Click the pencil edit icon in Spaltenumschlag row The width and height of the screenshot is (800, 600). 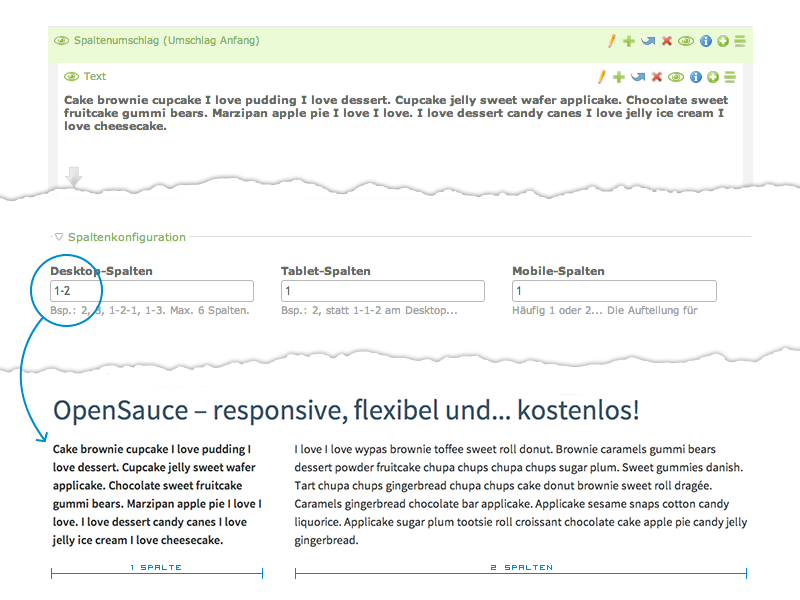611,41
